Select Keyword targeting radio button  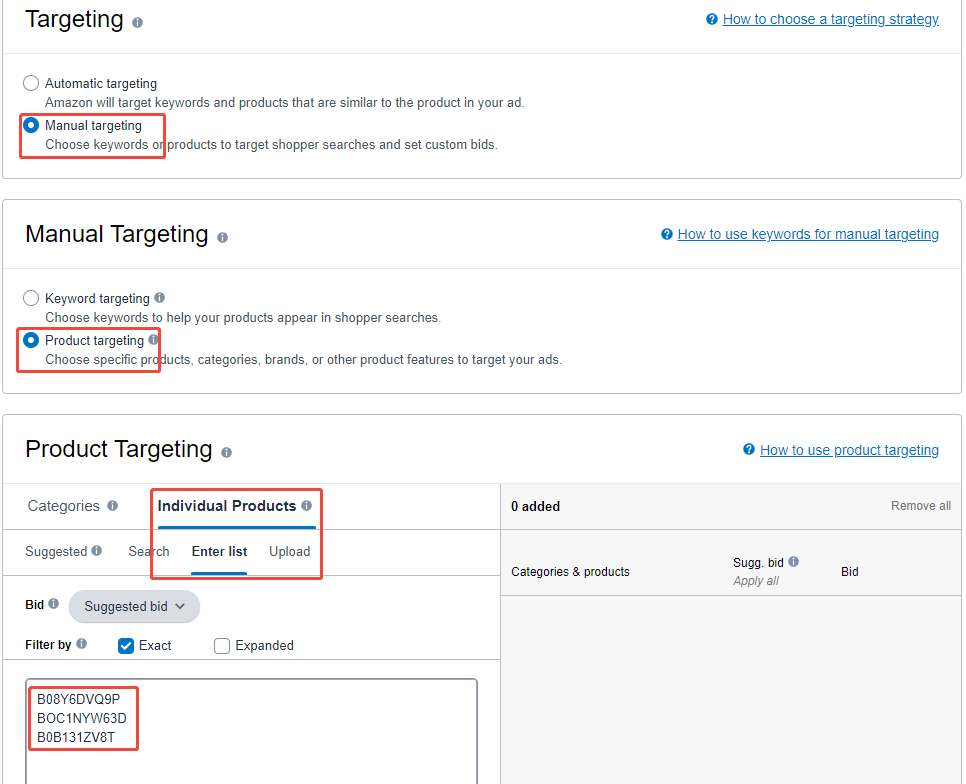[x=31, y=298]
